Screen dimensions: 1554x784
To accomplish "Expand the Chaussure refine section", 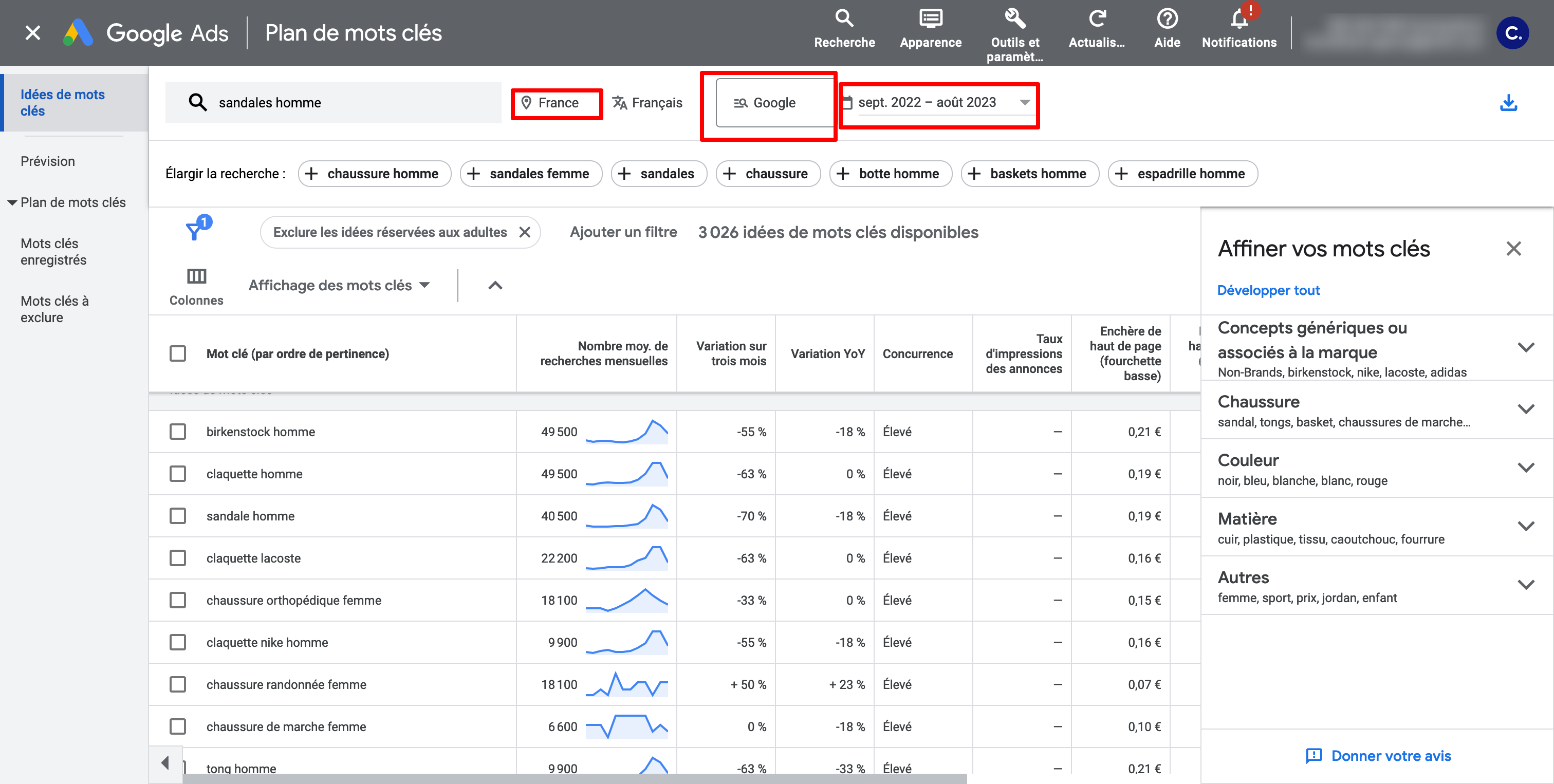I will pos(1525,409).
